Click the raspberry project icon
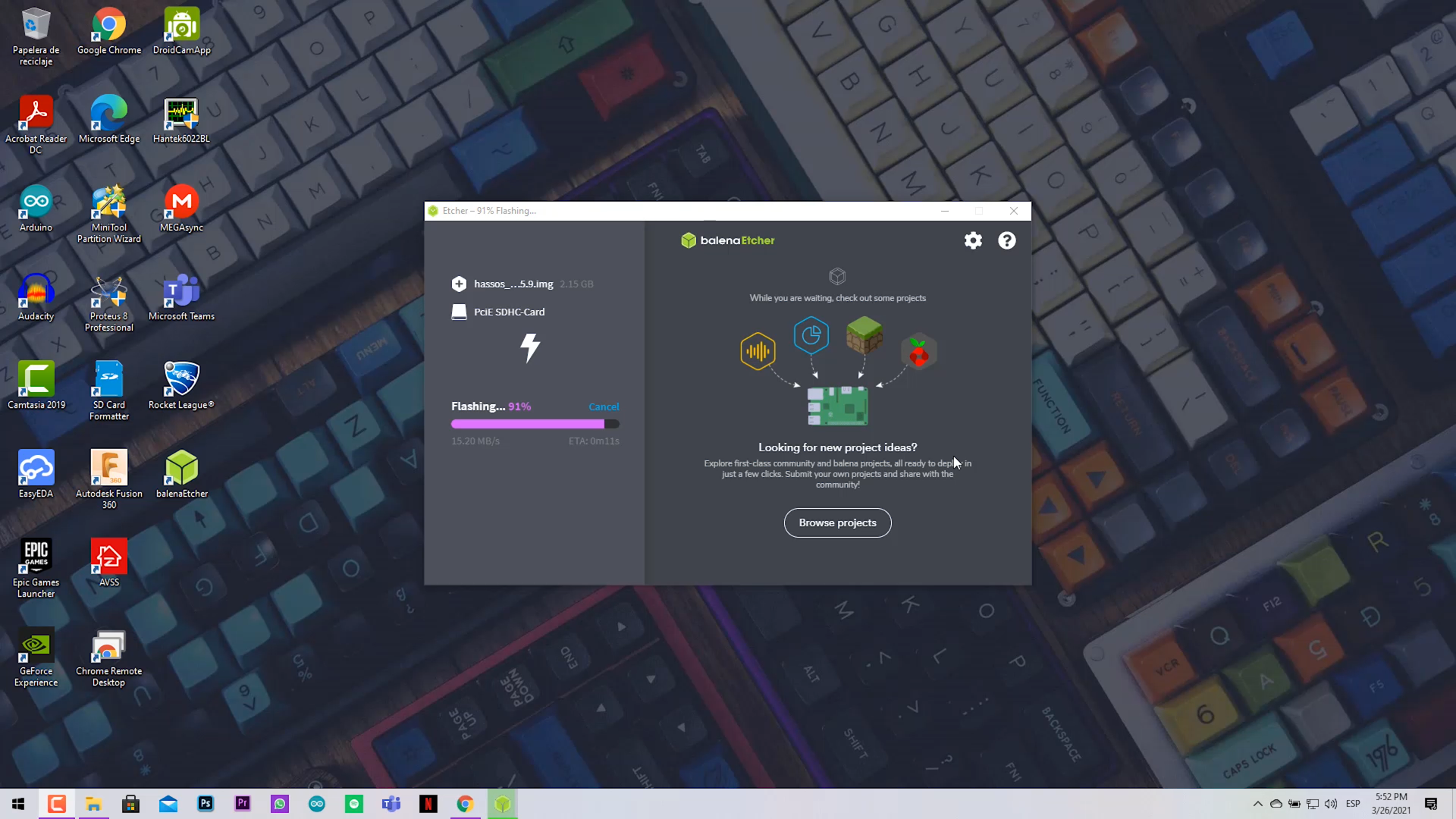The width and height of the screenshot is (1456, 819). (x=918, y=351)
